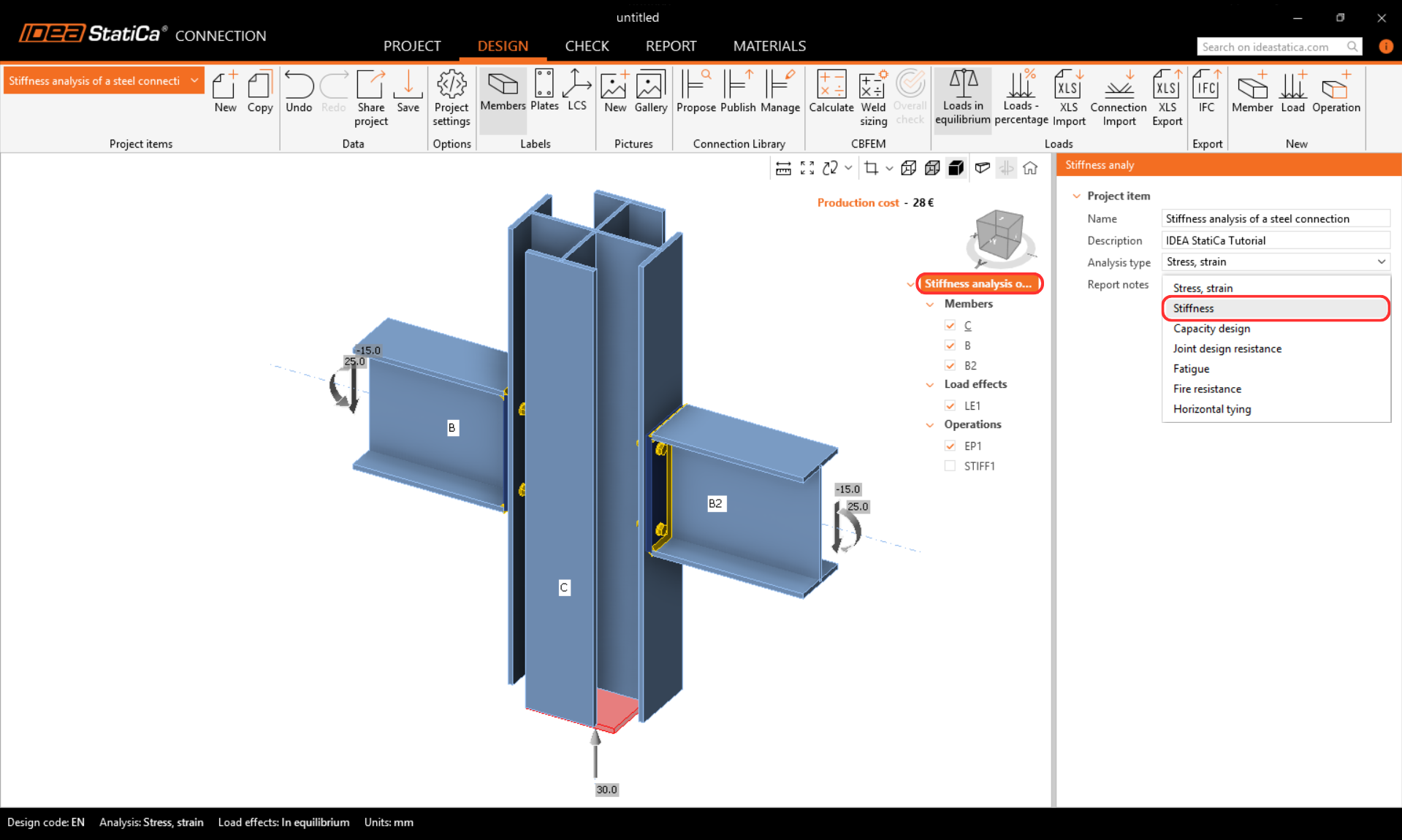The height and width of the screenshot is (840, 1402).
Task: Click Propose in Connection Library
Action: coord(696,92)
